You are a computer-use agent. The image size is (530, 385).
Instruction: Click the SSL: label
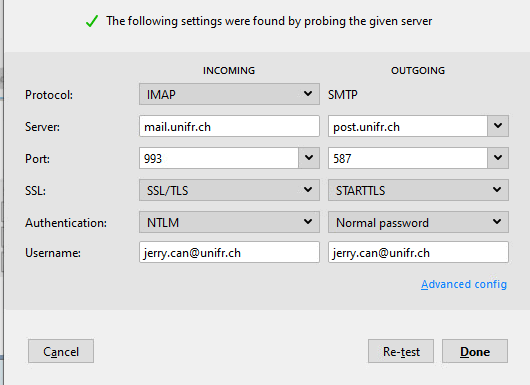35,191
